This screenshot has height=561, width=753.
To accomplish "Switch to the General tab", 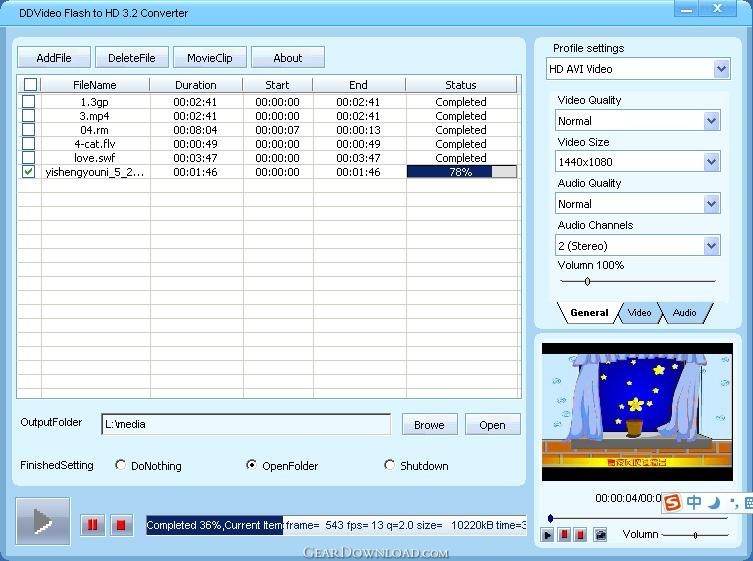I will pos(589,313).
